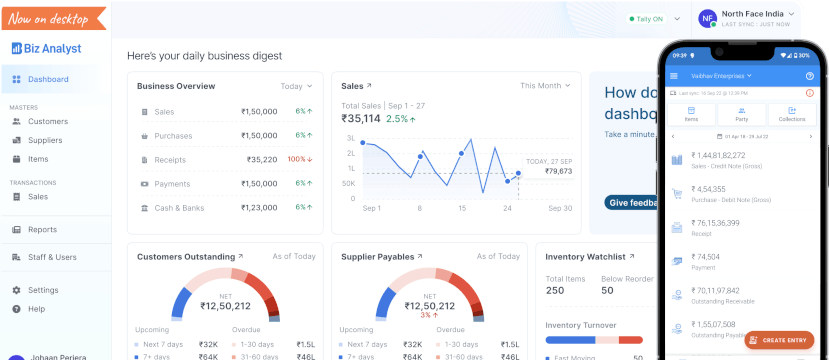This screenshot has height=360, width=829.
Task: Click the blue portion of Inventory Turnover bar
Action: [x=570, y=340]
